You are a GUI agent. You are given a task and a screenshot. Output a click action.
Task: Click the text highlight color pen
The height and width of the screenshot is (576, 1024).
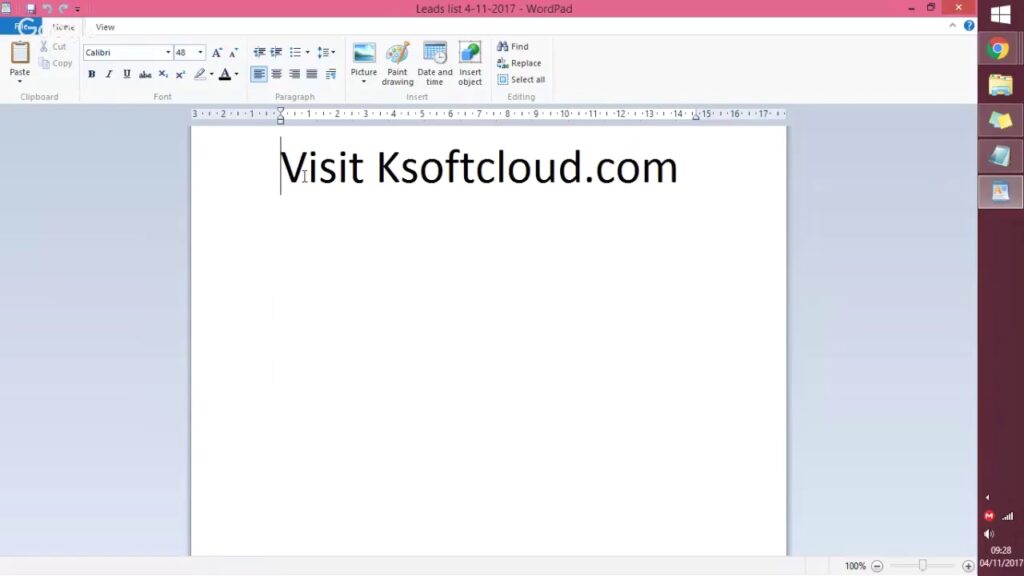(200, 74)
